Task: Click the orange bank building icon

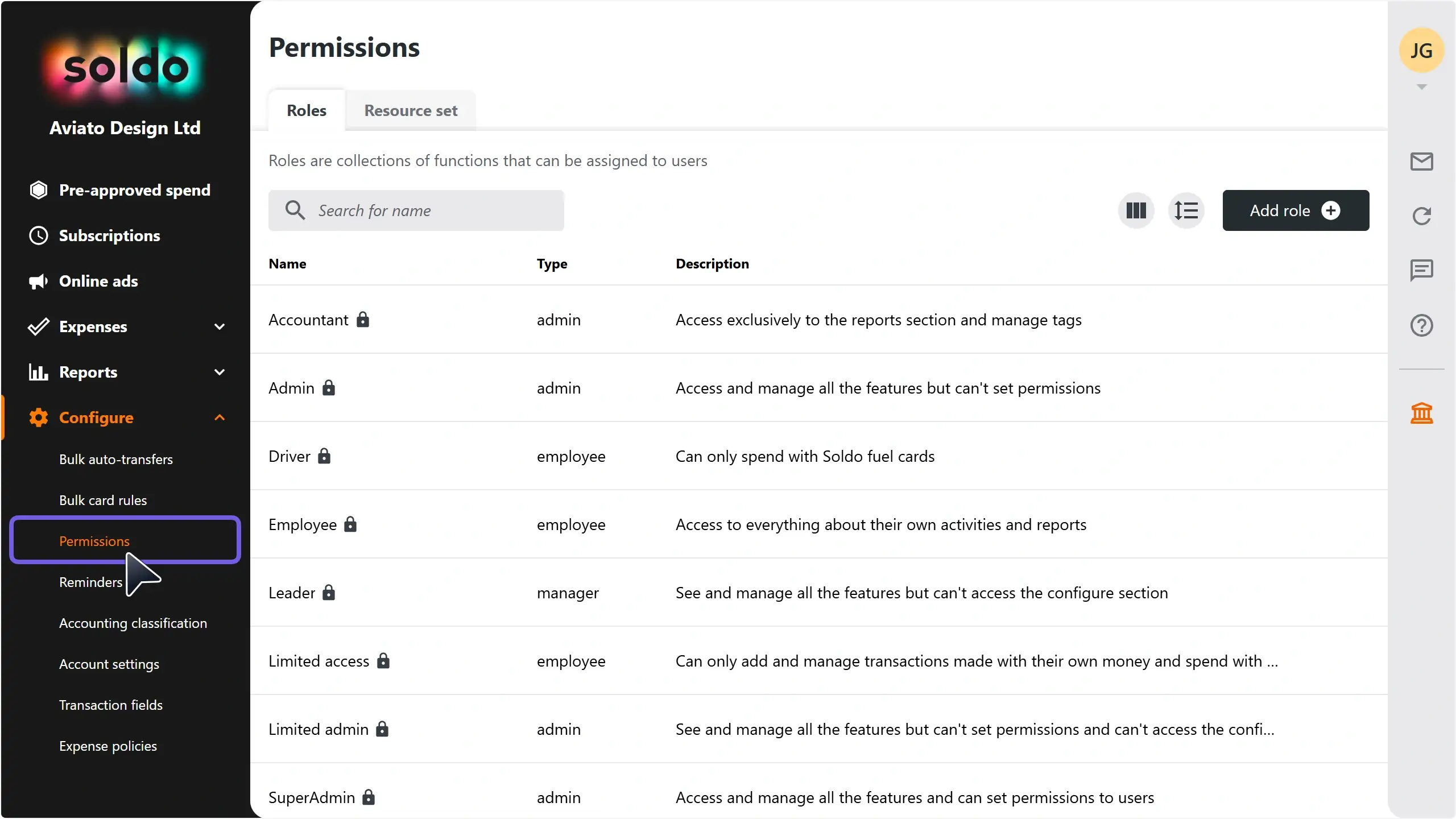Action: coord(1422,413)
